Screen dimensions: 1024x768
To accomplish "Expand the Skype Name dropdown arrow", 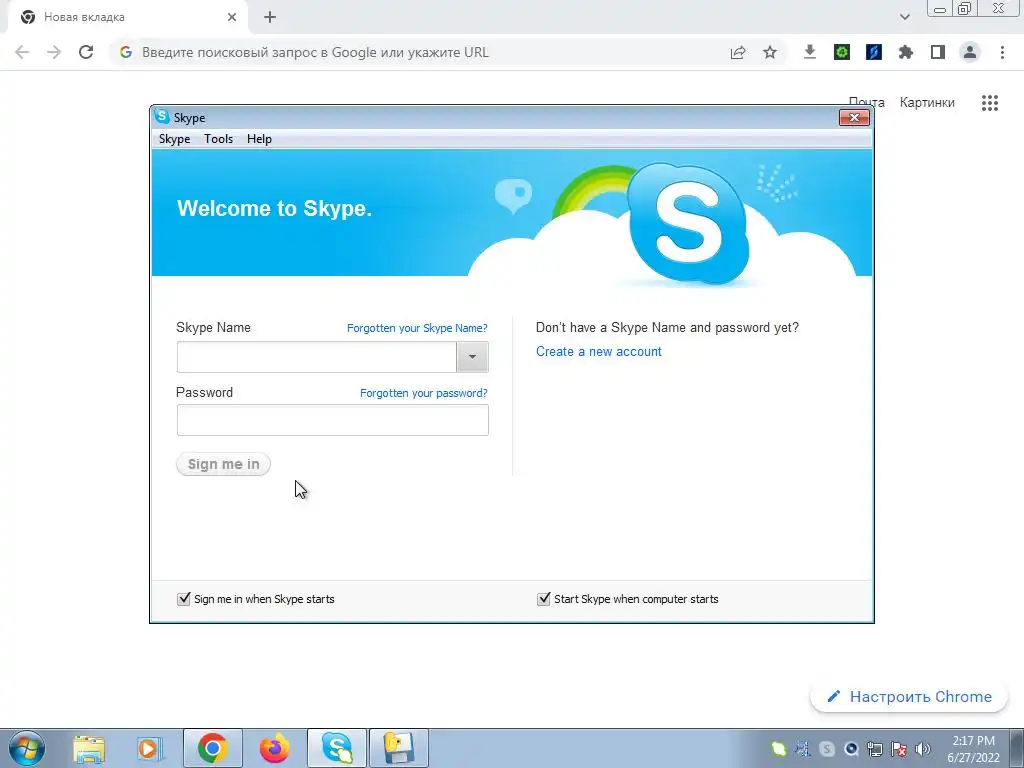I will pyautogui.click(x=472, y=357).
